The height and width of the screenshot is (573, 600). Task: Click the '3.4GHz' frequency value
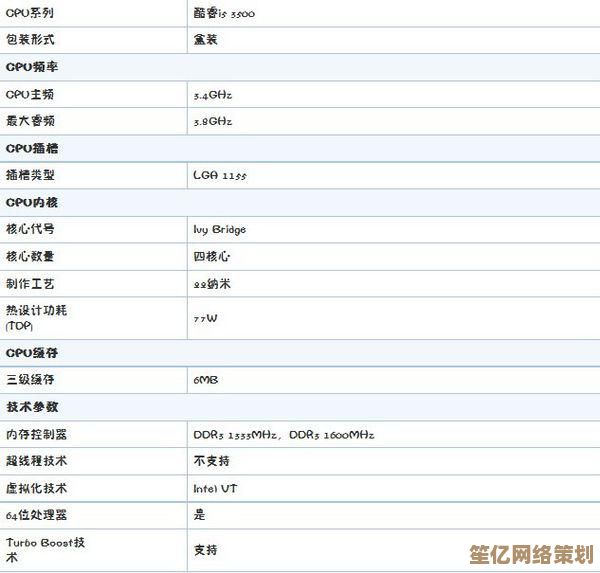point(213,95)
